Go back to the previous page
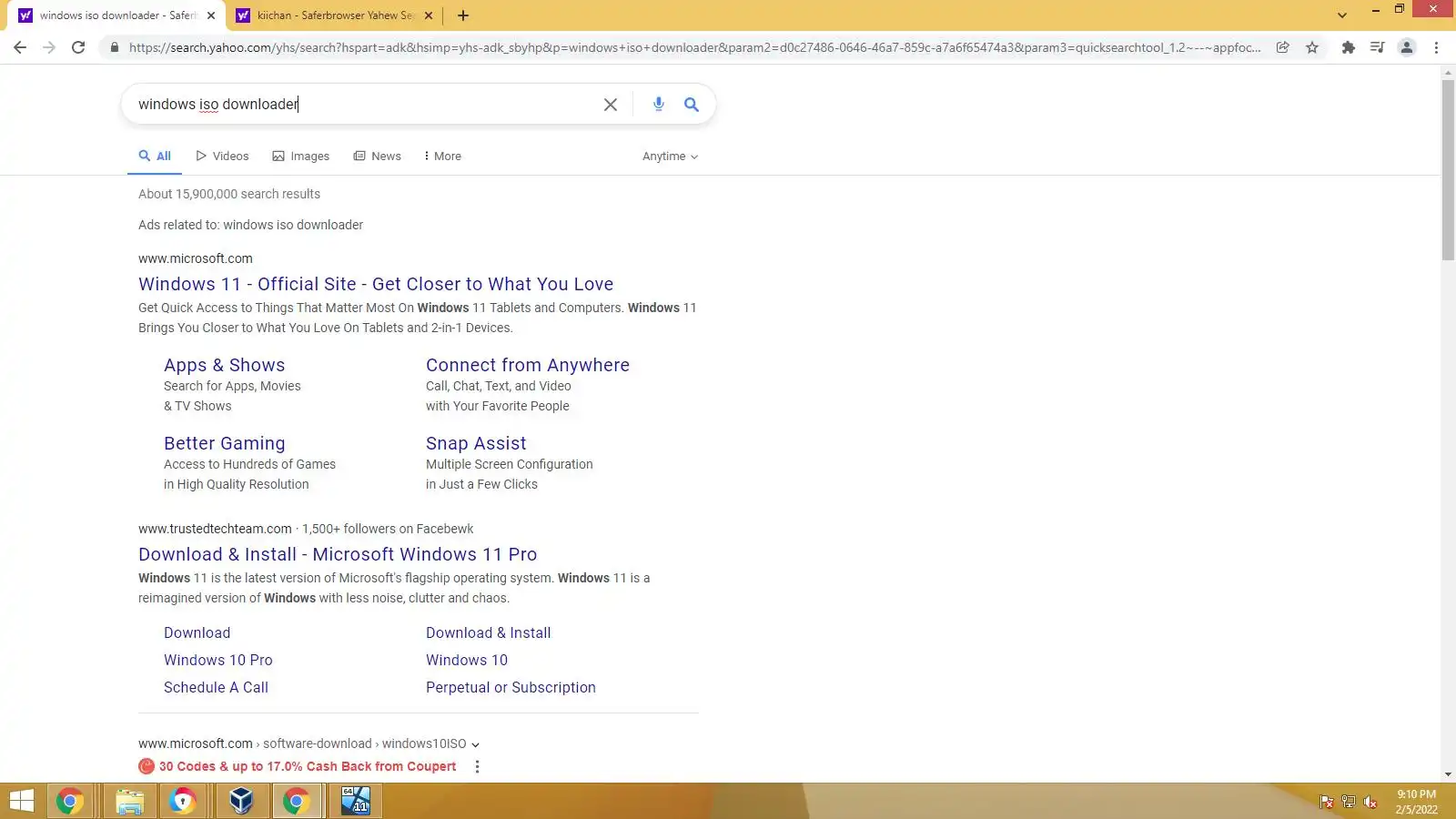 point(20,47)
